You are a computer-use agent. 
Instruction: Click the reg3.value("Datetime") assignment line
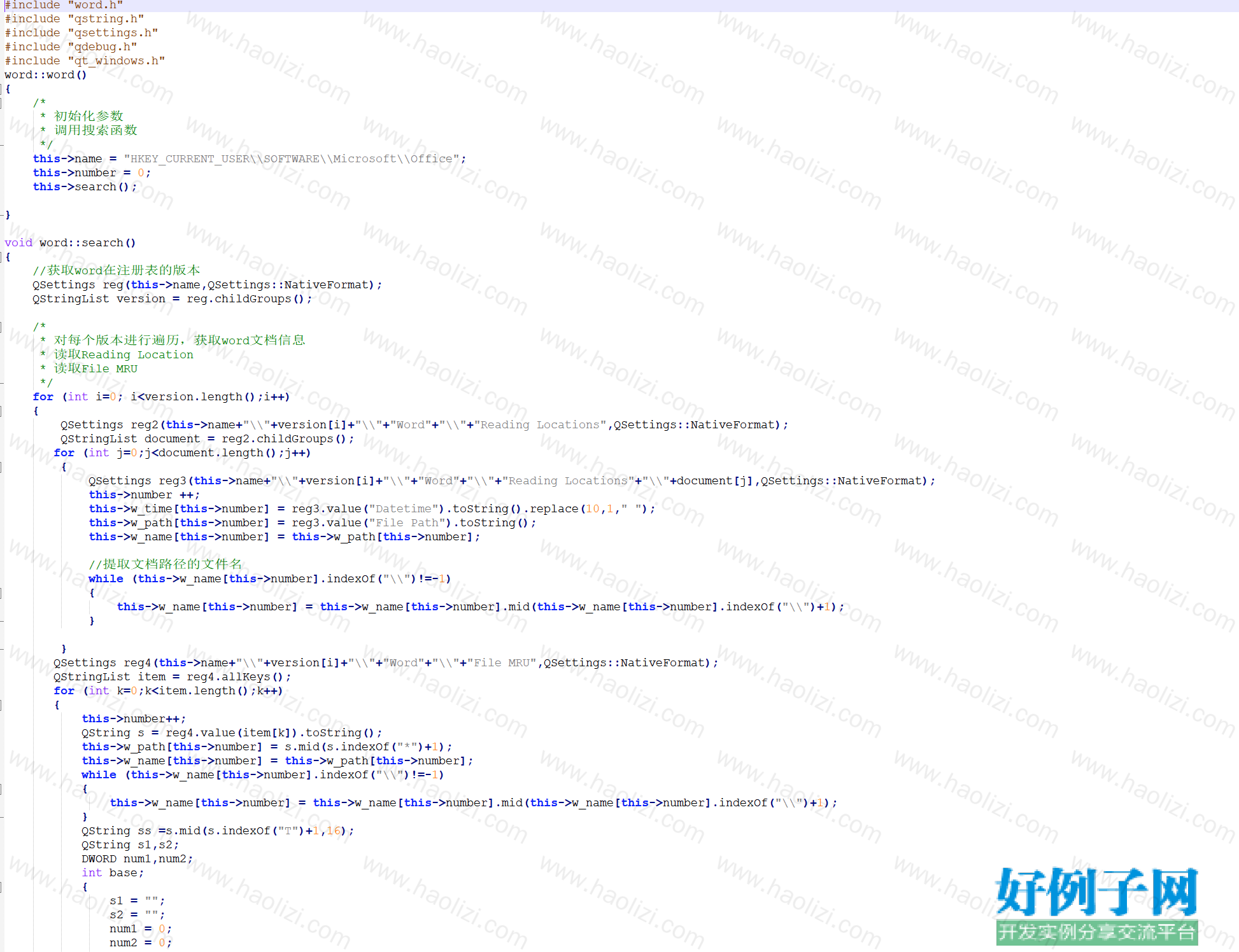coord(372,509)
